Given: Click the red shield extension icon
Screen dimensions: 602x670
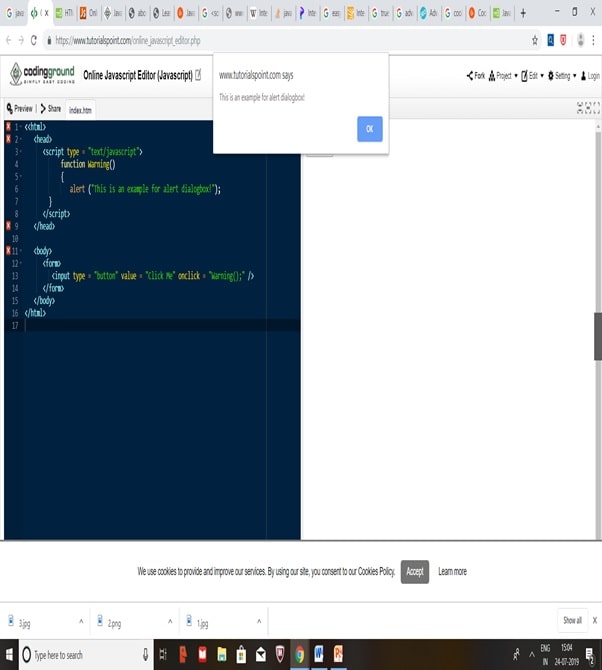Looking at the screenshot, I should [564, 40].
